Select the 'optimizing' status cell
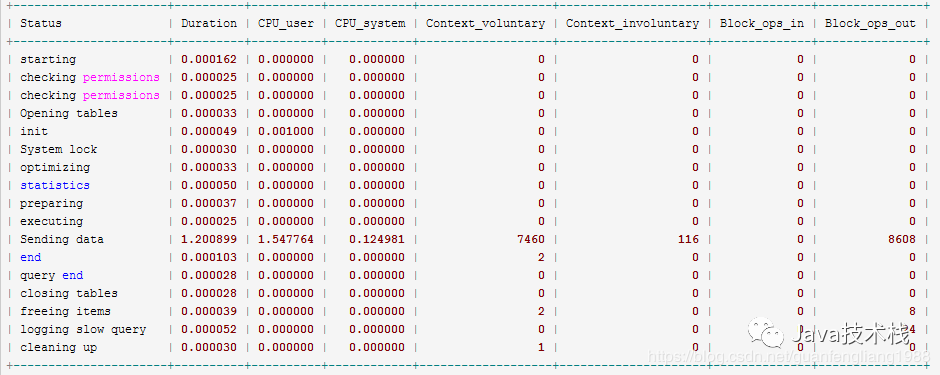The image size is (940, 375). point(55,167)
